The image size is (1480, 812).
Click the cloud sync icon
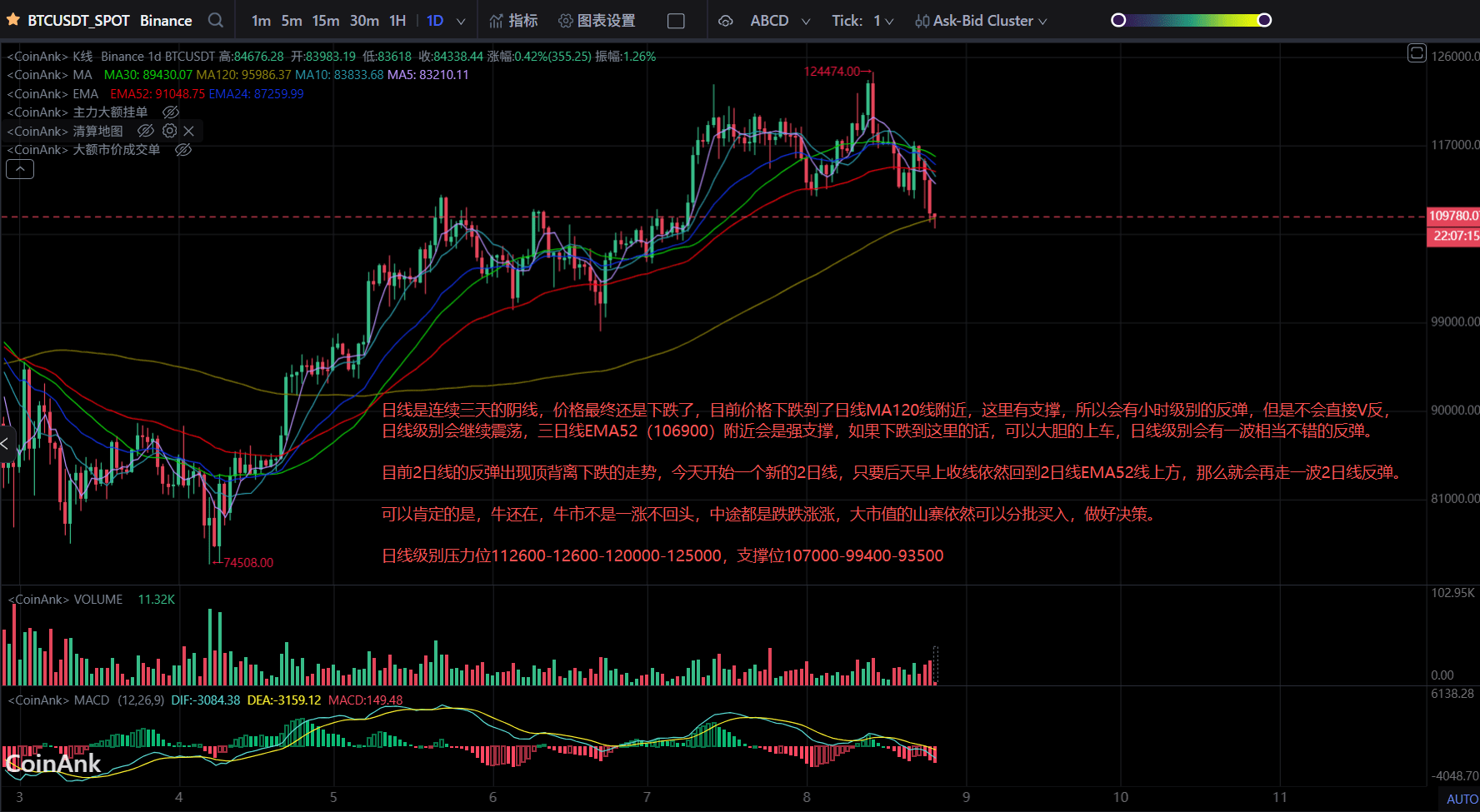click(726, 21)
